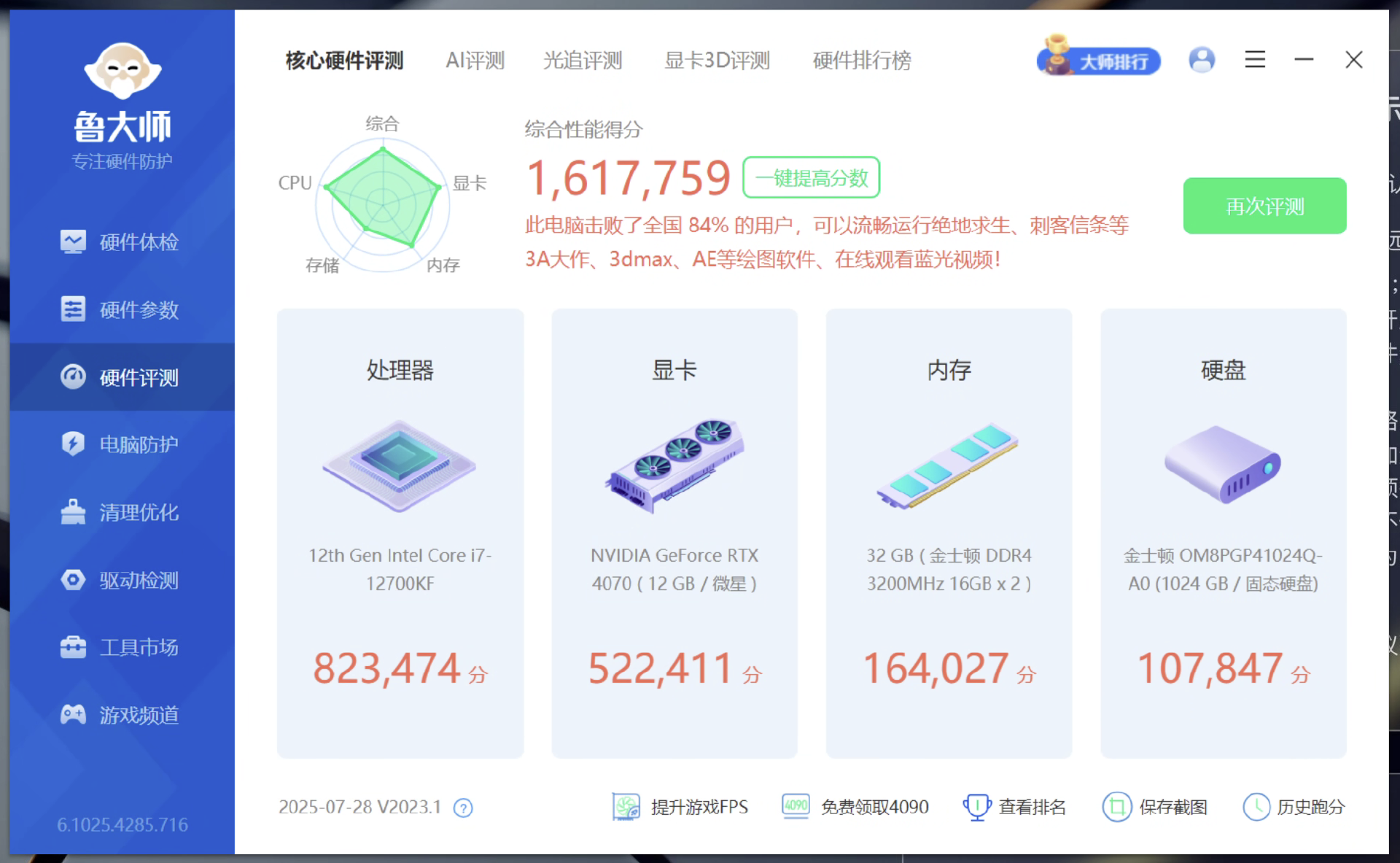Click the memory stick illustration
The height and width of the screenshot is (863, 1400).
click(x=949, y=466)
